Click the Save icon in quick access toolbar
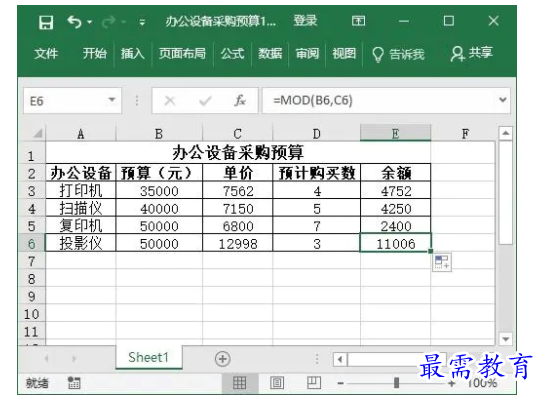The height and width of the screenshot is (398, 541). pyautogui.click(x=46, y=23)
